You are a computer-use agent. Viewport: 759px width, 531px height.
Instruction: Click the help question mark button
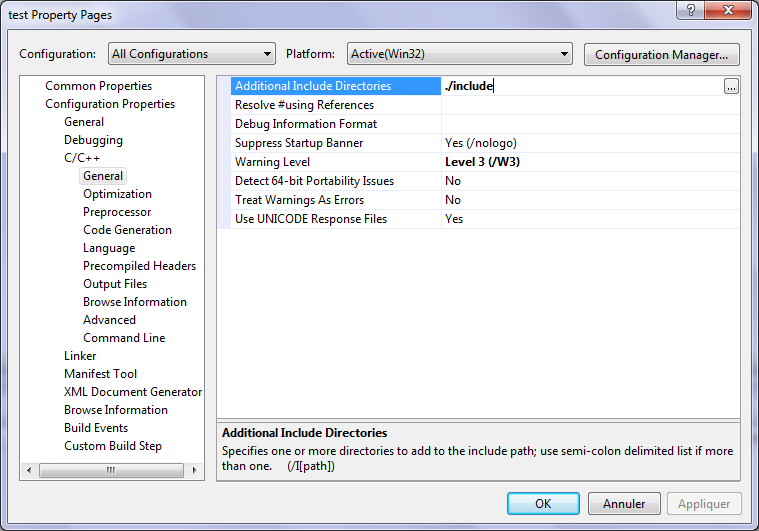coord(689,10)
